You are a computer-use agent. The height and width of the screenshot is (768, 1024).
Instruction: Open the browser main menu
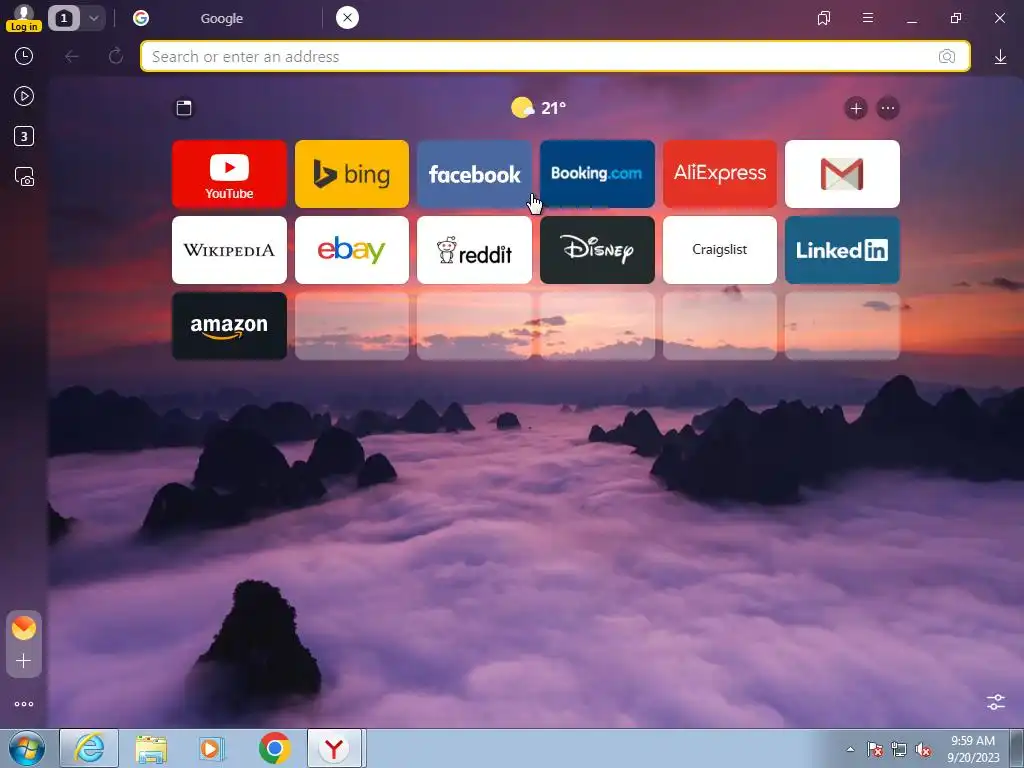pos(868,18)
